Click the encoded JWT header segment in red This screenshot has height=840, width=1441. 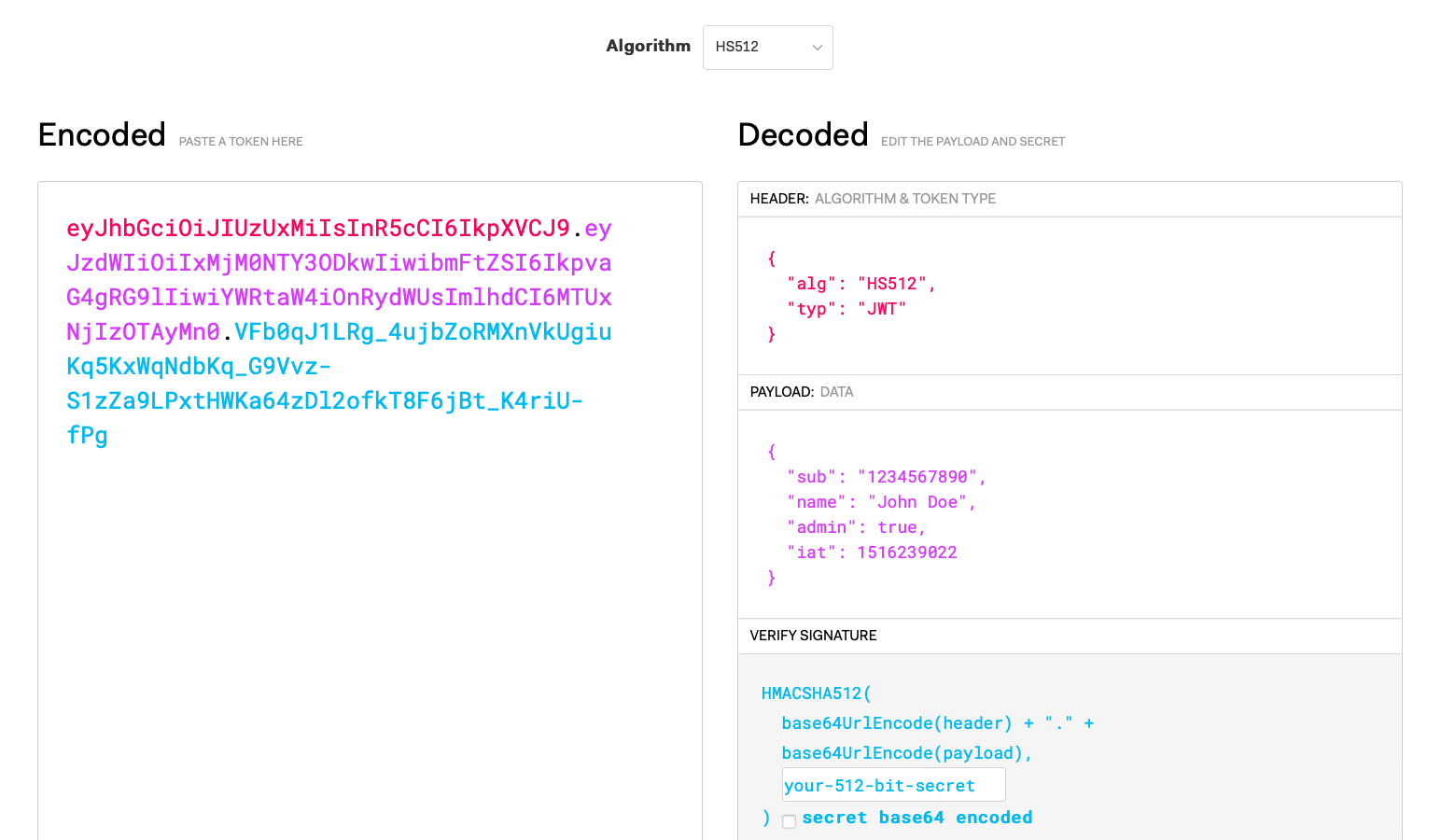point(318,229)
